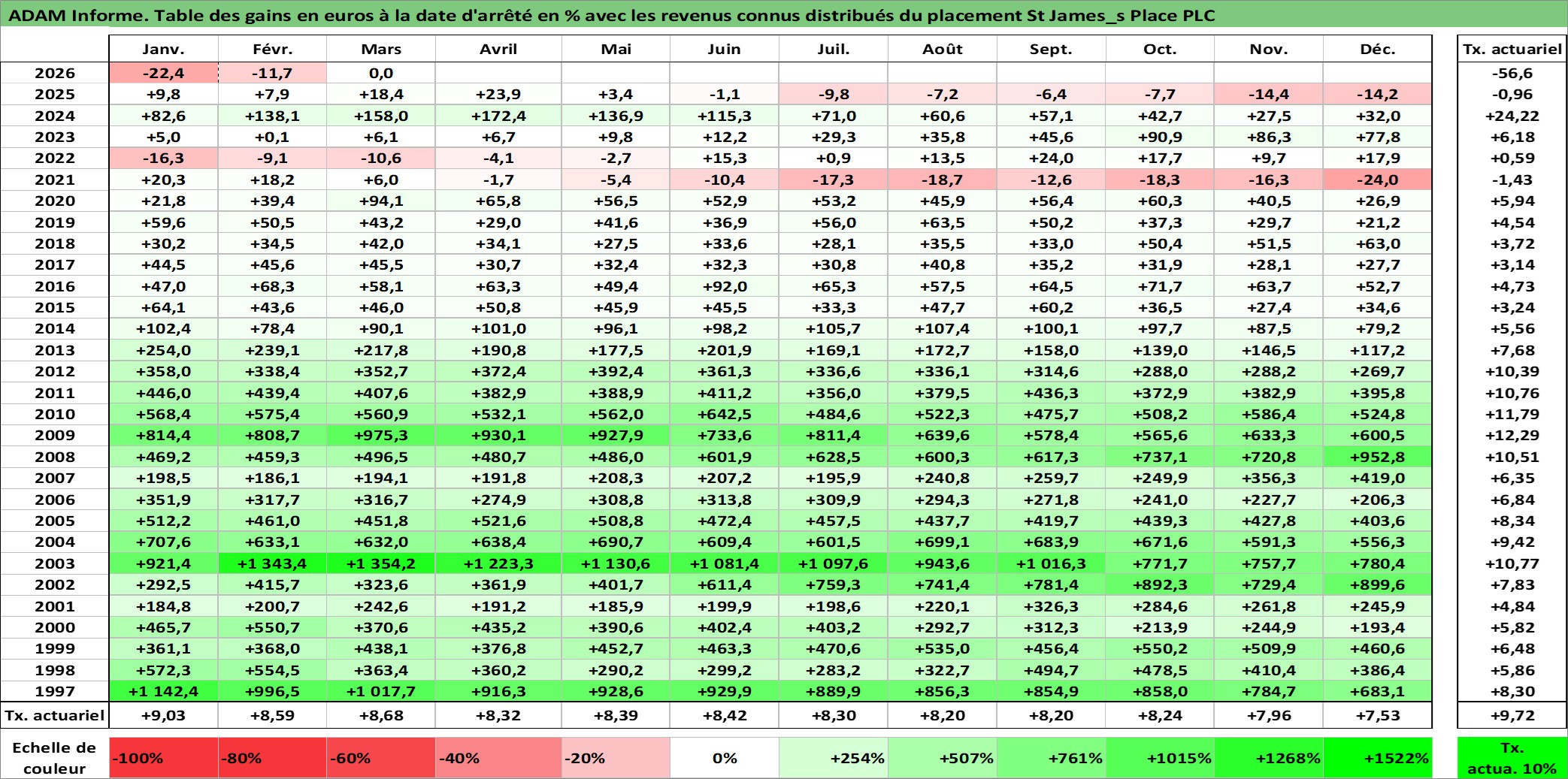Click the +1 017,7 cell in 1997
The image size is (1568, 779).
[x=381, y=691]
